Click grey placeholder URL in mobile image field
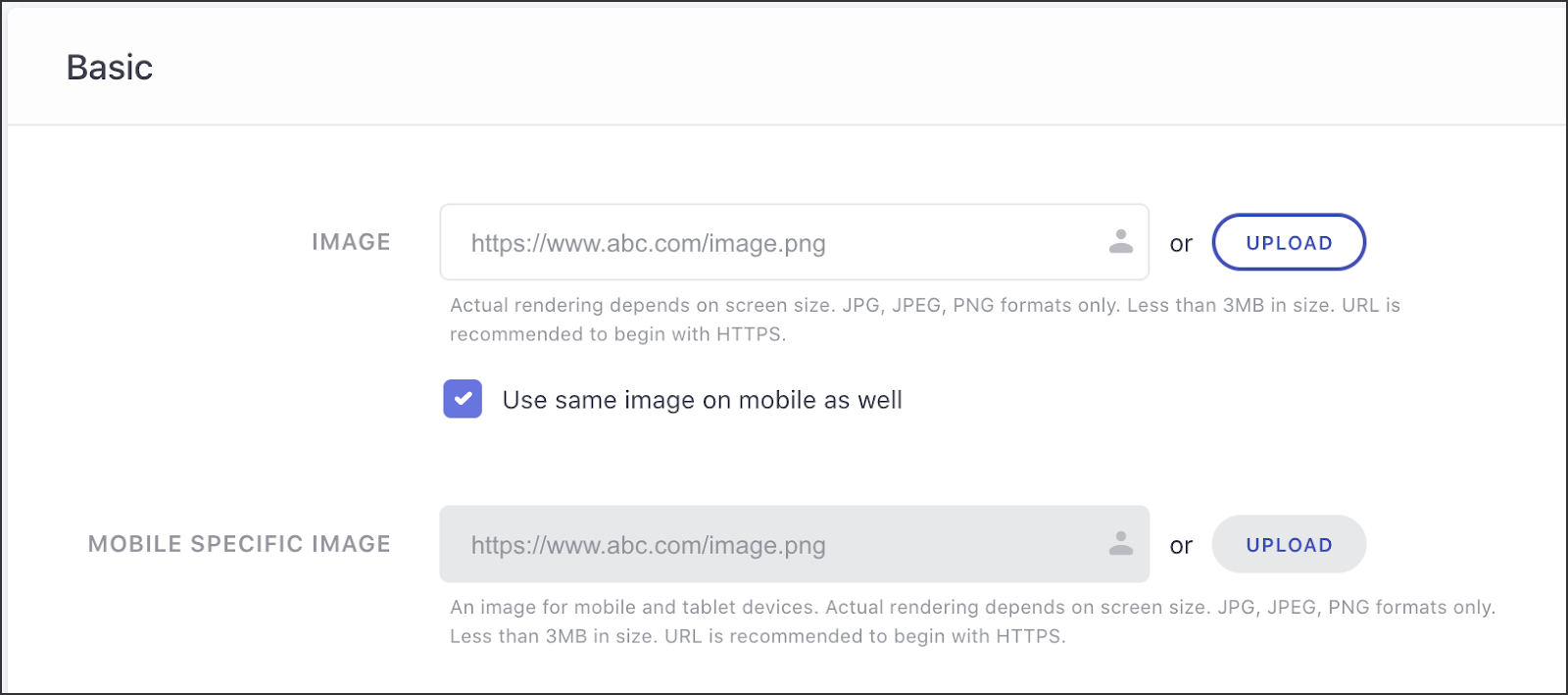 pyautogui.click(x=648, y=545)
